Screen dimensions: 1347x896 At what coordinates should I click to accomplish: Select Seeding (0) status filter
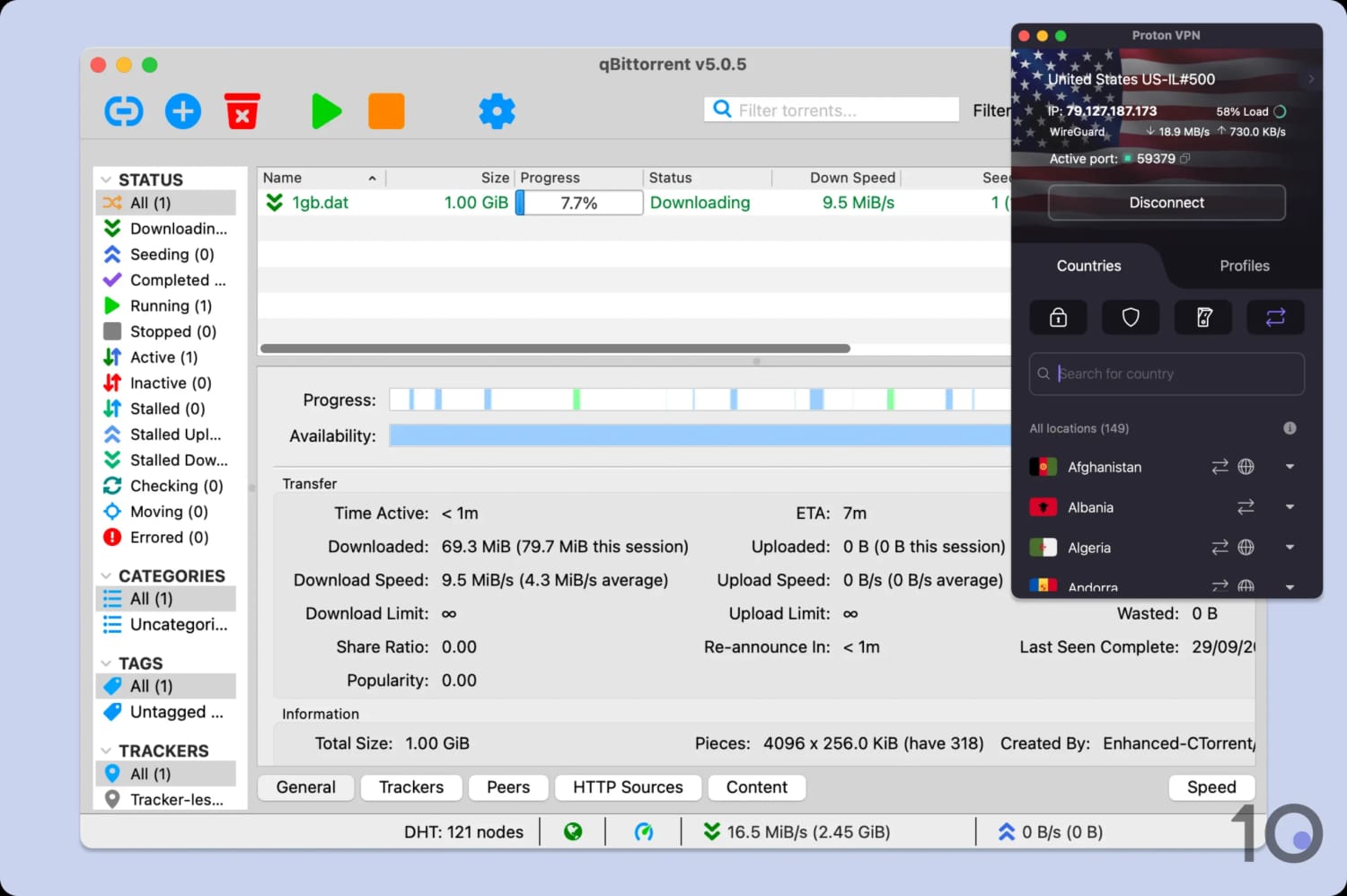[x=166, y=254]
